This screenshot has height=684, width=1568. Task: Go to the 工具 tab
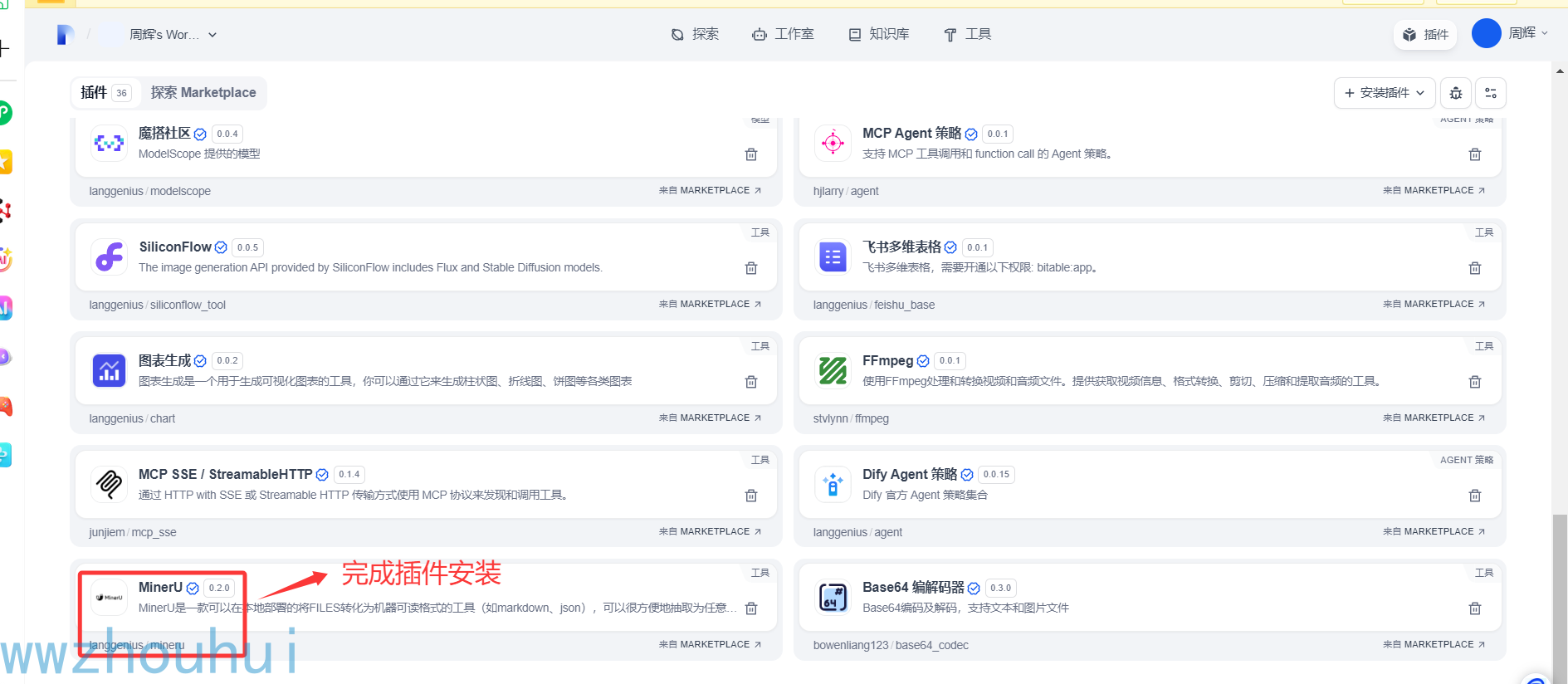click(x=968, y=34)
